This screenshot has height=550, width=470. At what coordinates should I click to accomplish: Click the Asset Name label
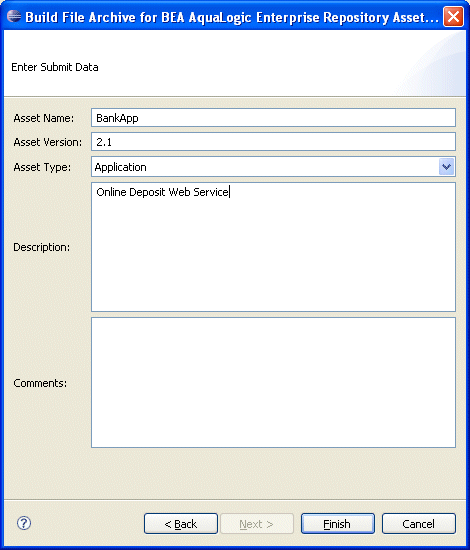[44, 118]
